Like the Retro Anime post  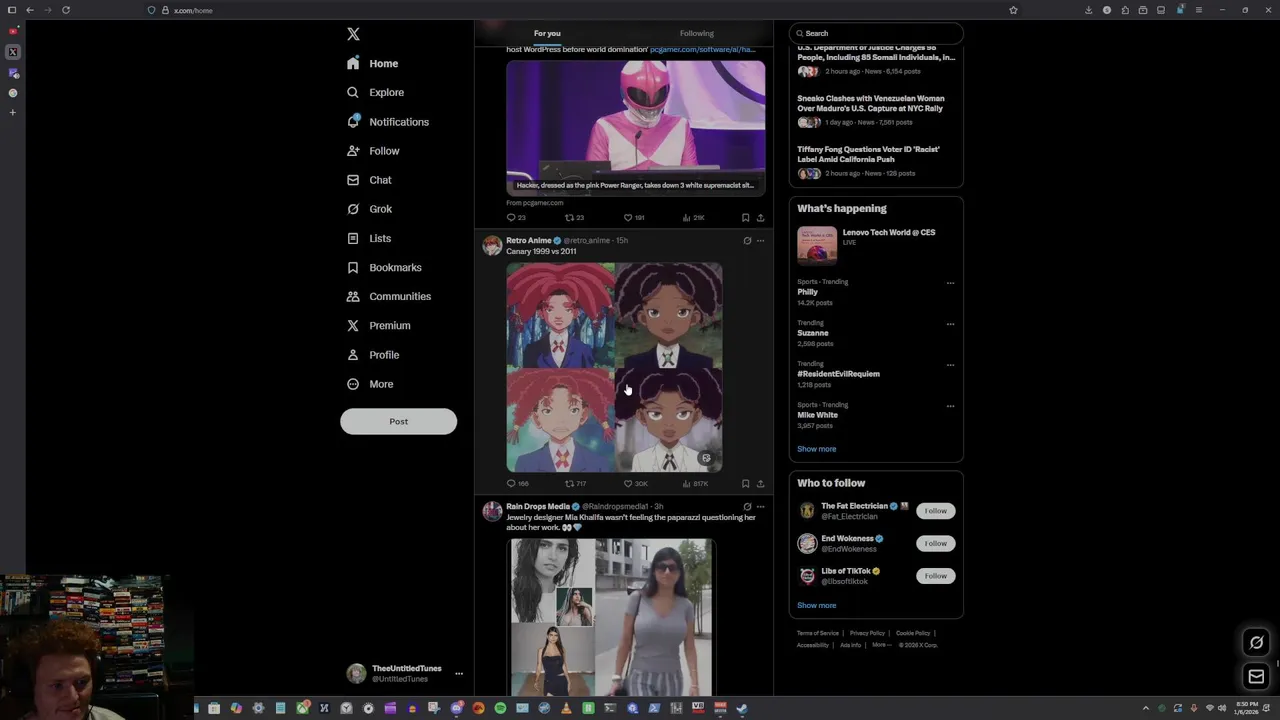click(635, 484)
